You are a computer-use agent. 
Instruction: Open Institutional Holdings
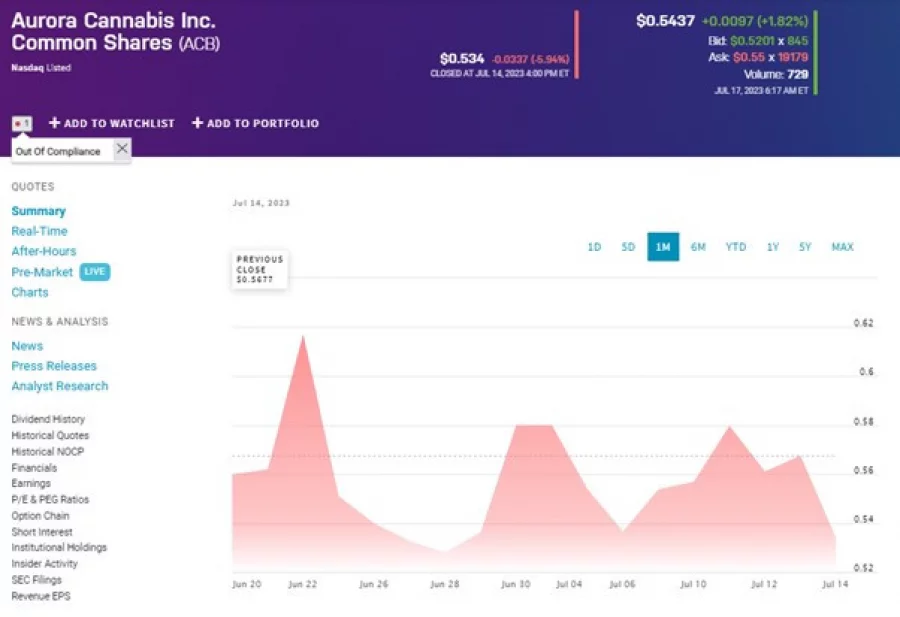[x=59, y=548]
